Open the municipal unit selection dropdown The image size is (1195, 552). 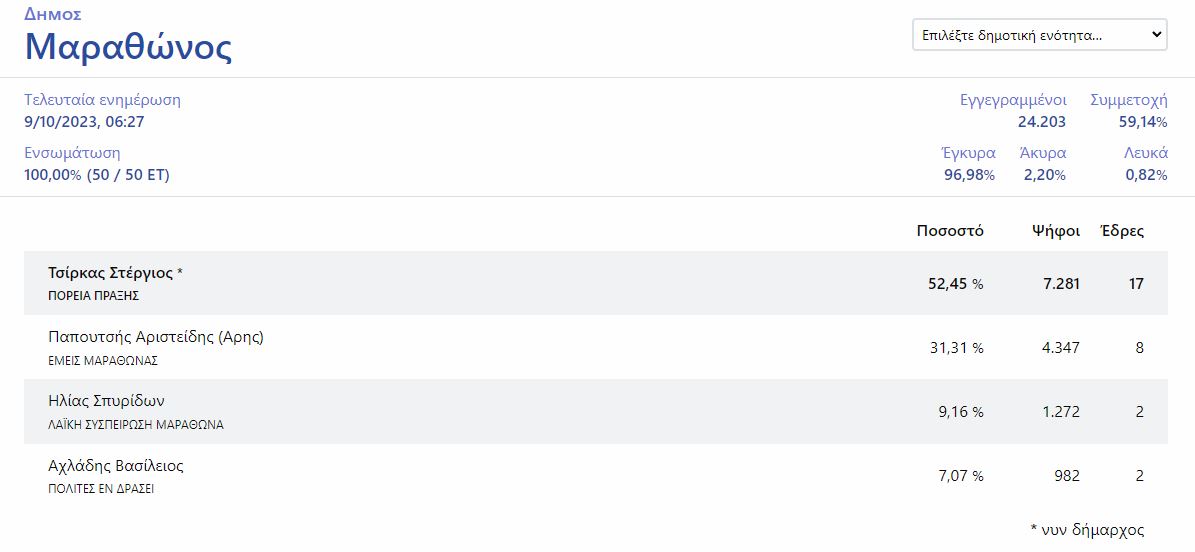[x=1039, y=35]
